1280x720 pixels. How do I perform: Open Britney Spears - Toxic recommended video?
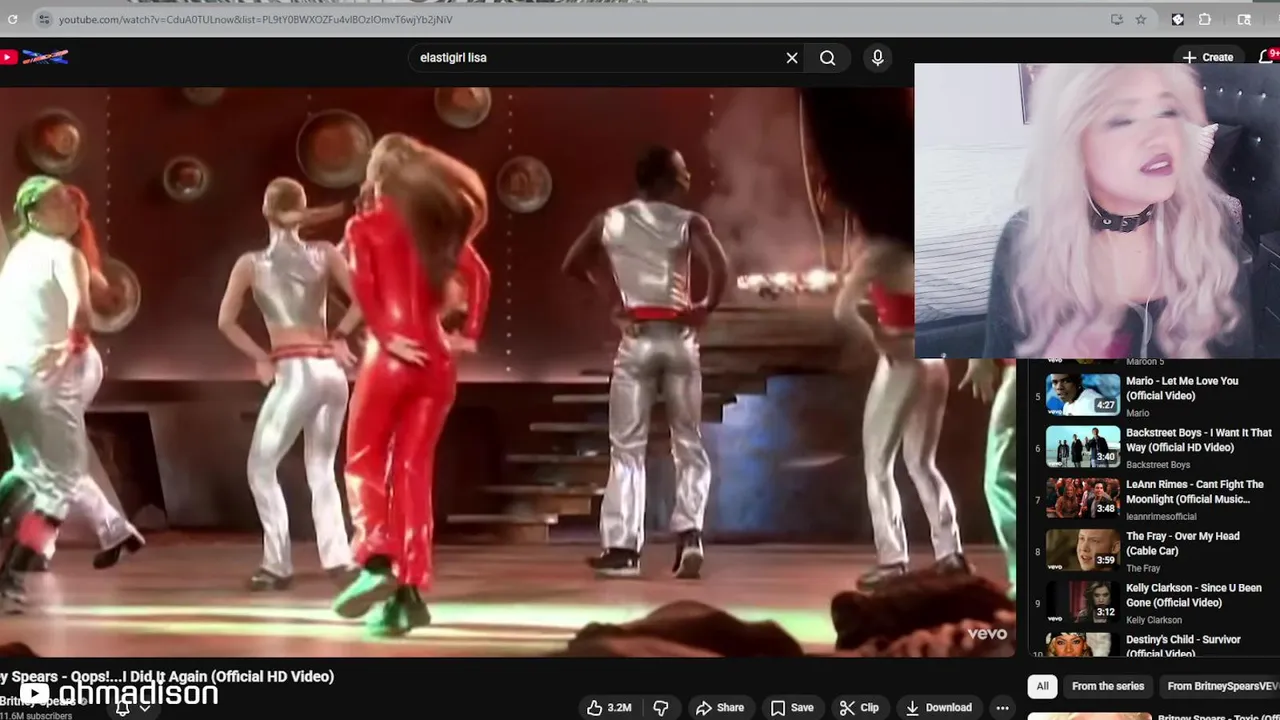tap(1154, 716)
